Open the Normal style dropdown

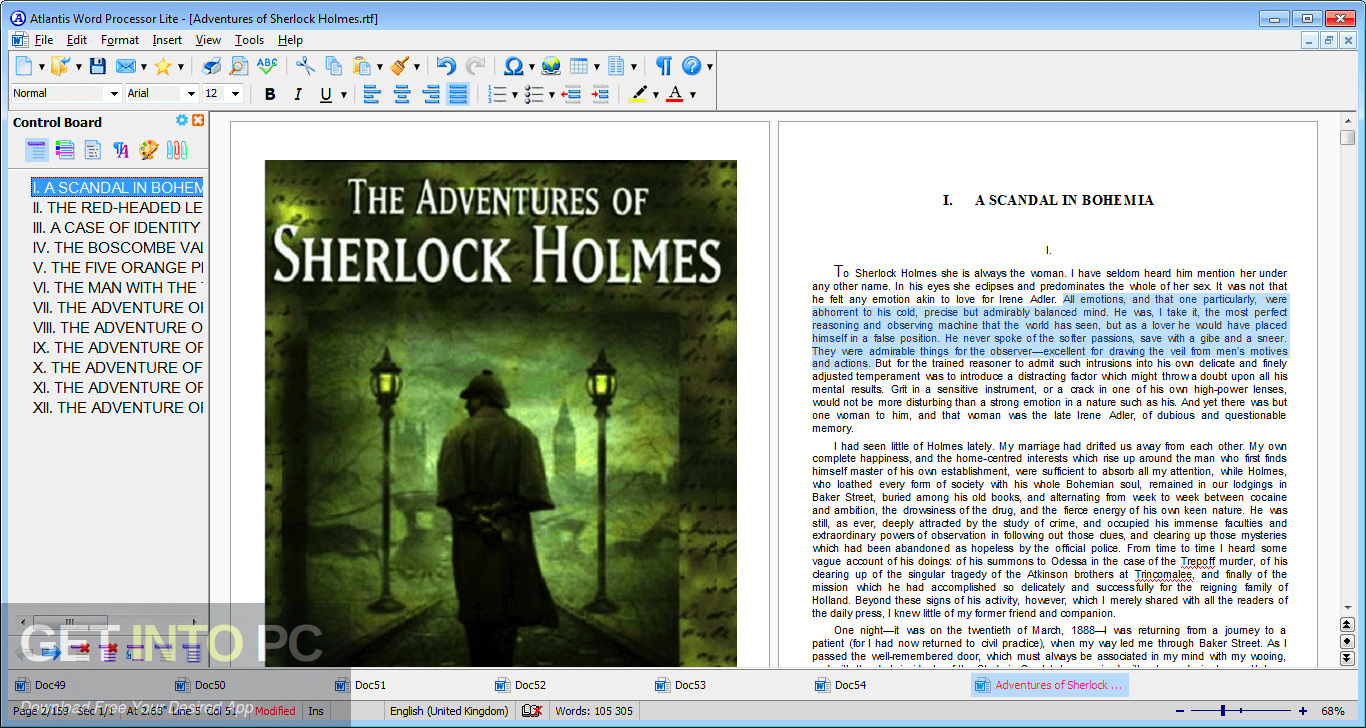(113, 93)
